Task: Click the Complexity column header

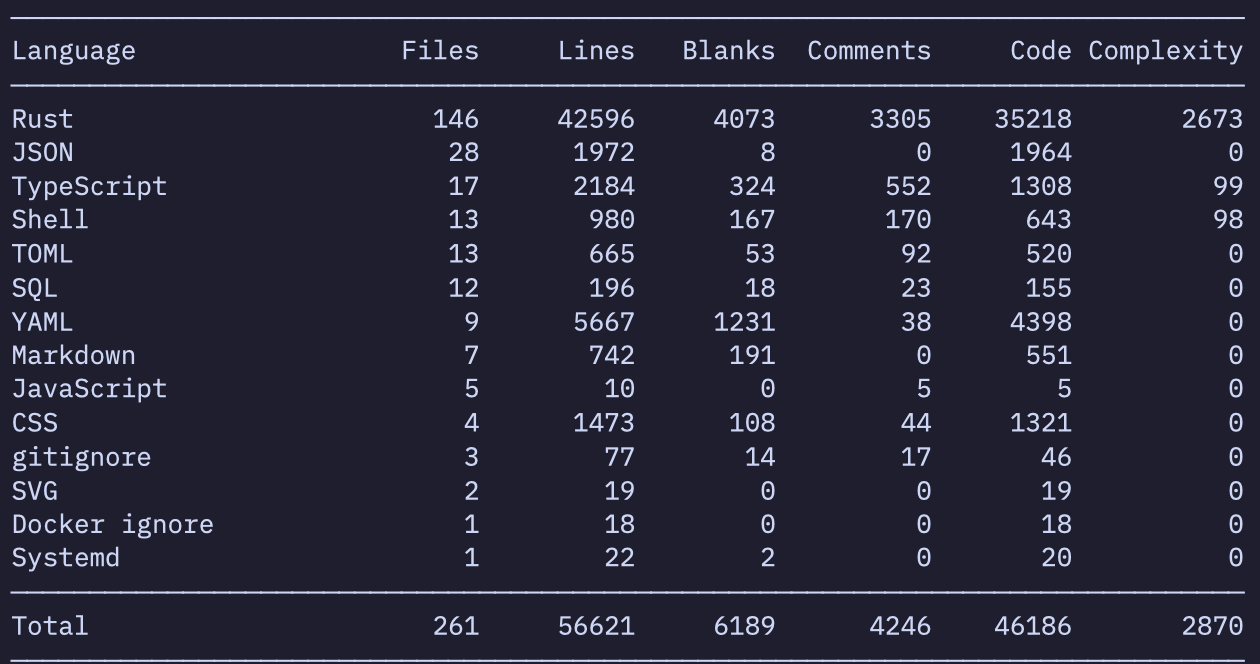Action: coord(1165,51)
